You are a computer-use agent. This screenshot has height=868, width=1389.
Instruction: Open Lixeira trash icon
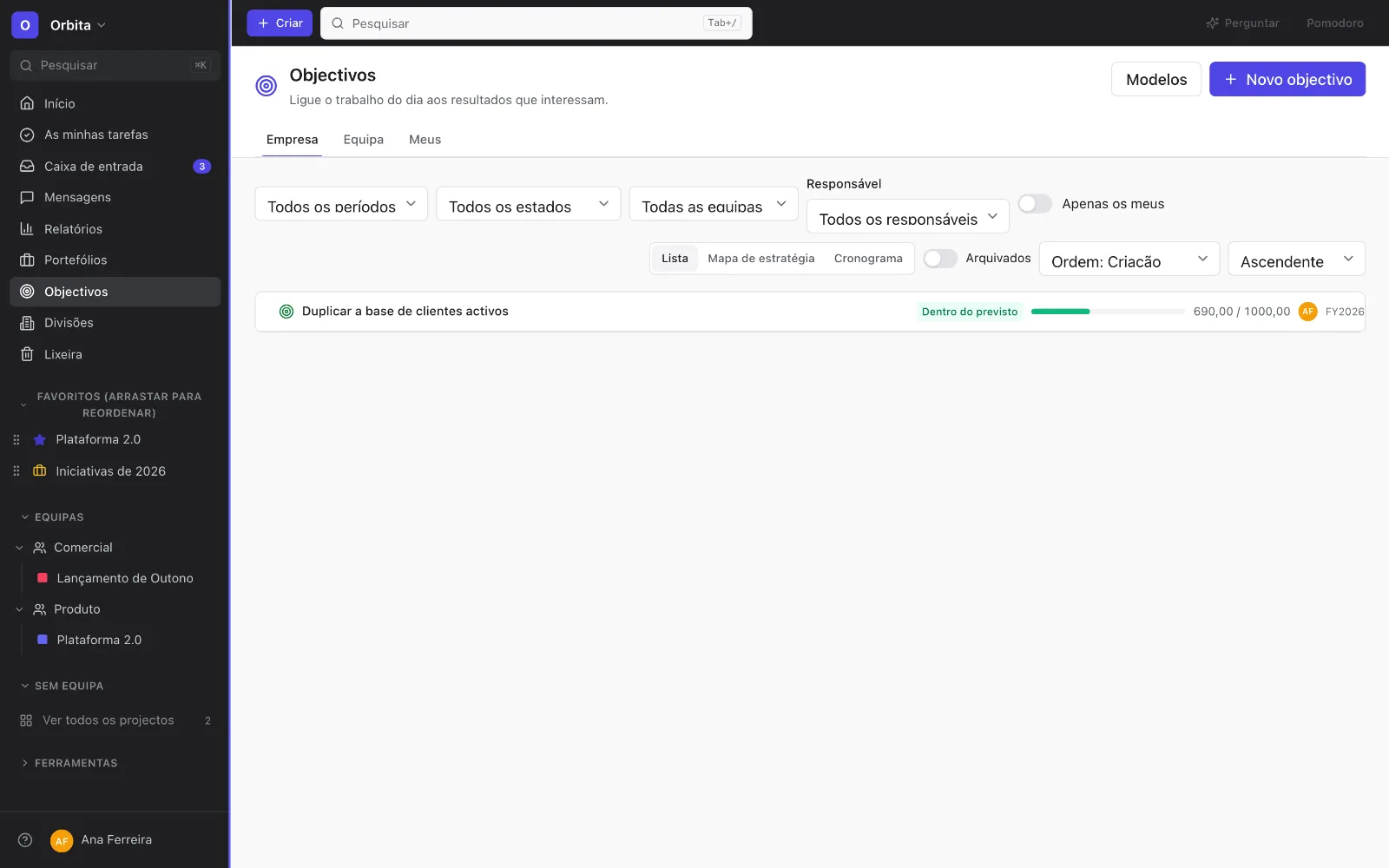point(27,354)
